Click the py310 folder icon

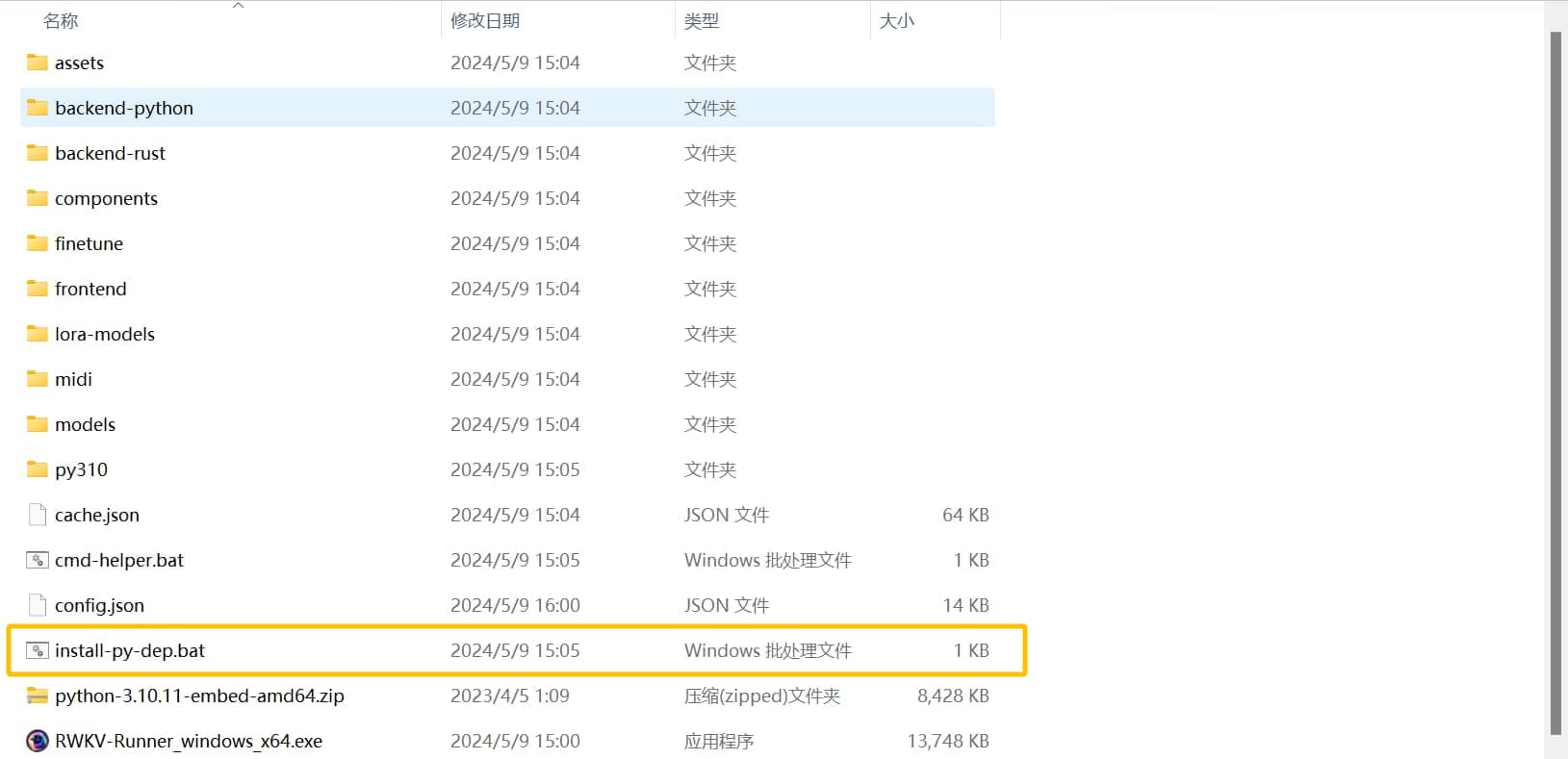pyautogui.click(x=38, y=469)
